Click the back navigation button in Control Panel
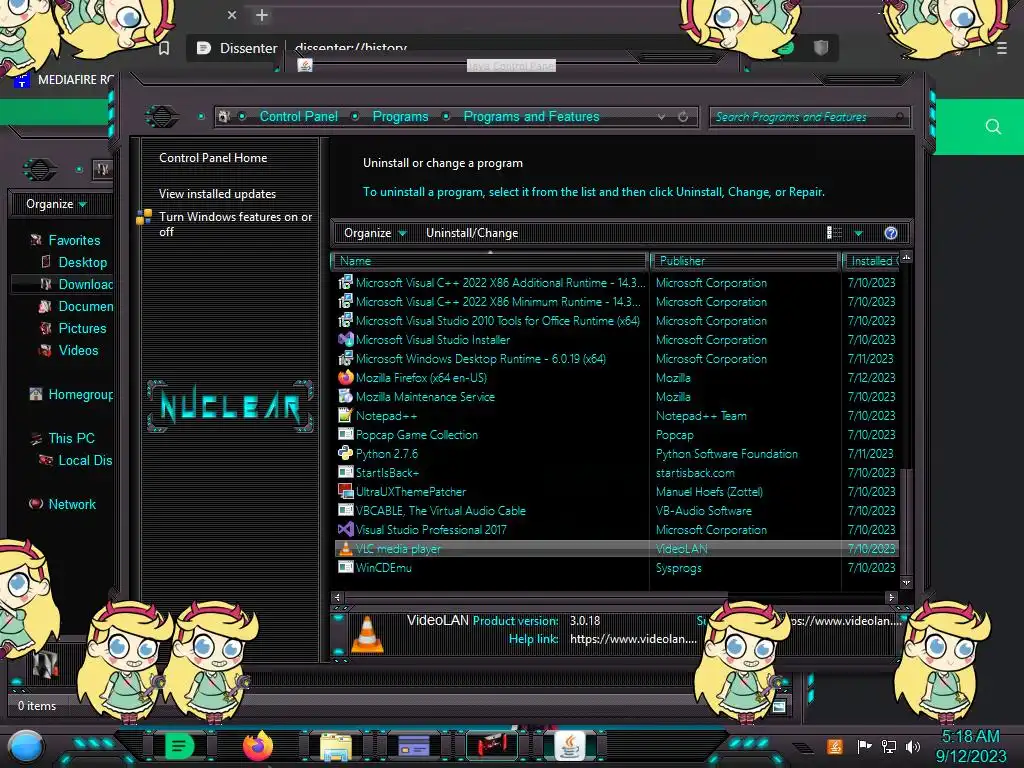 [x=162, y=117]
